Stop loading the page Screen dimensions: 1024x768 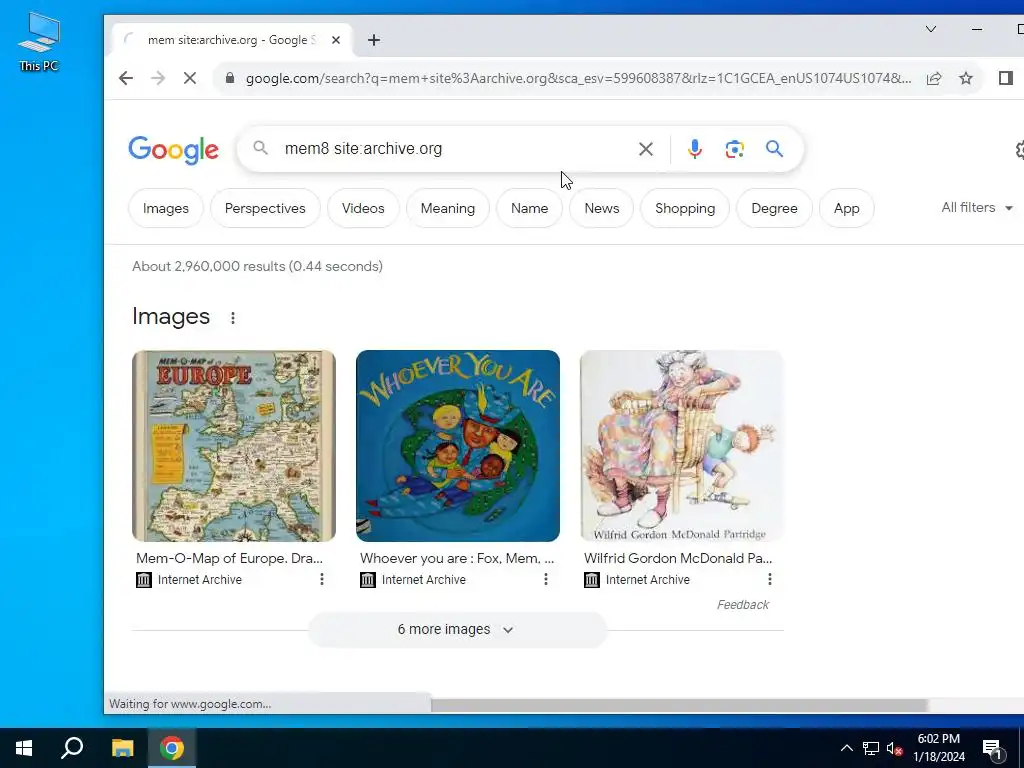point(189,78)
